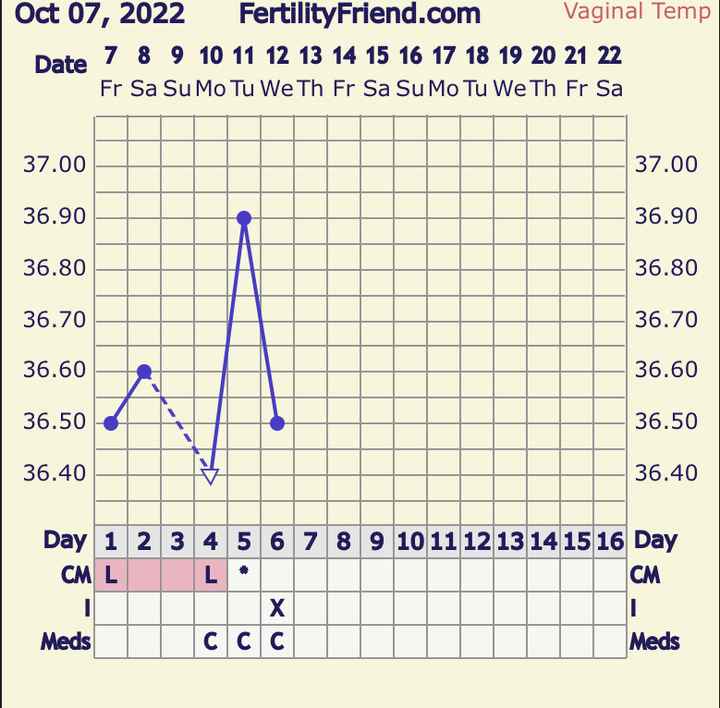Click the 36.90 temperature point on Tuesday

(x=244, y=218)
